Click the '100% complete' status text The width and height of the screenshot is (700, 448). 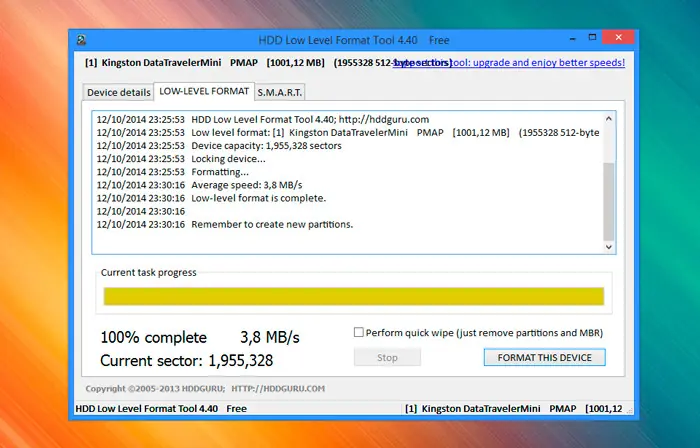(154, 337)
